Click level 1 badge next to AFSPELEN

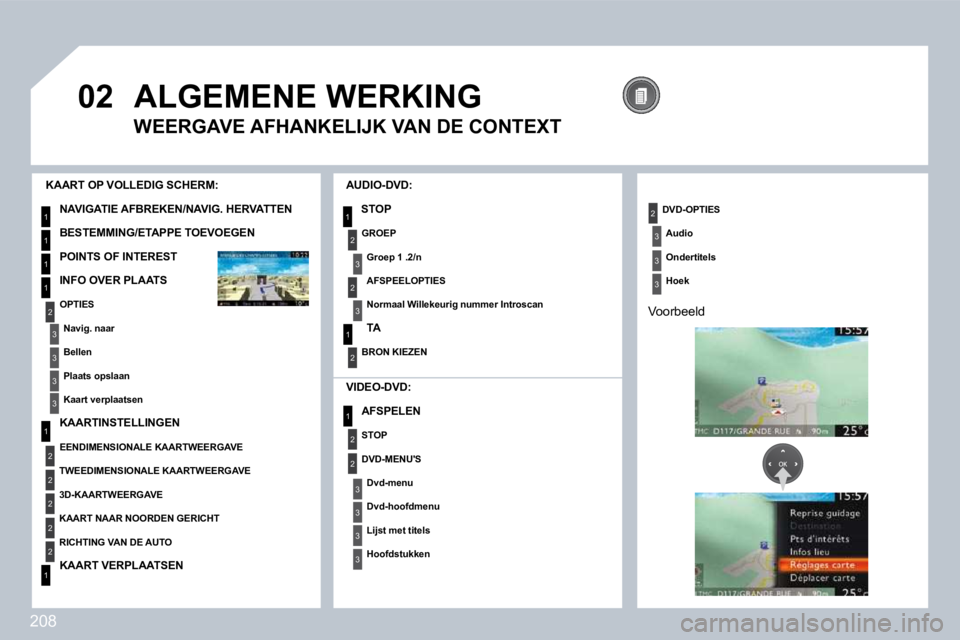tap(348, 416)
